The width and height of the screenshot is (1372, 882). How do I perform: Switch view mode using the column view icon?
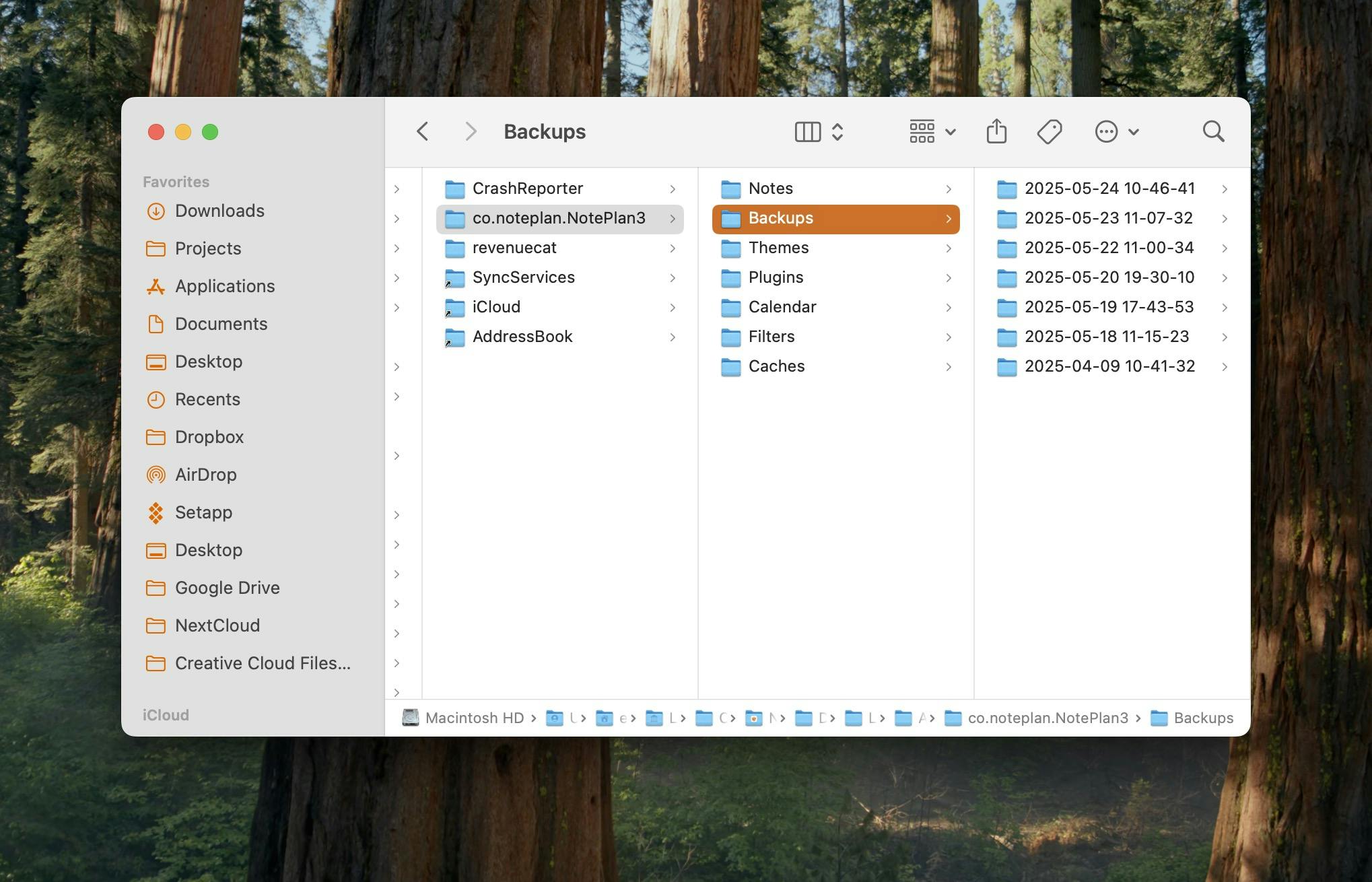[x=807, y=132]
